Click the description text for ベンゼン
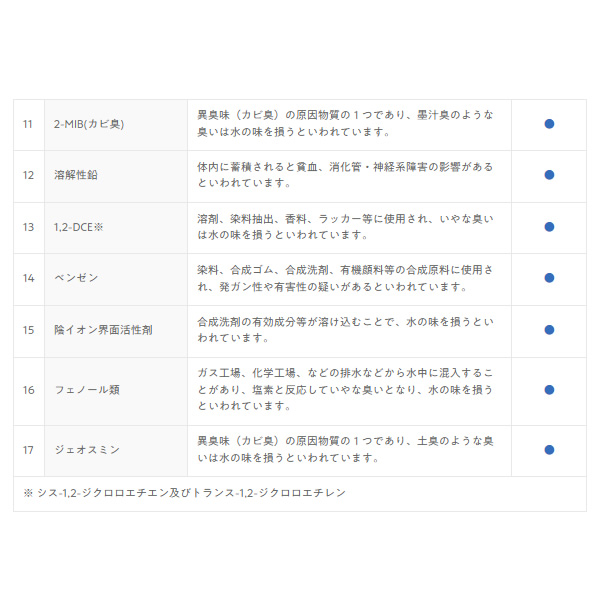600x600 pixels. point(344,278)
